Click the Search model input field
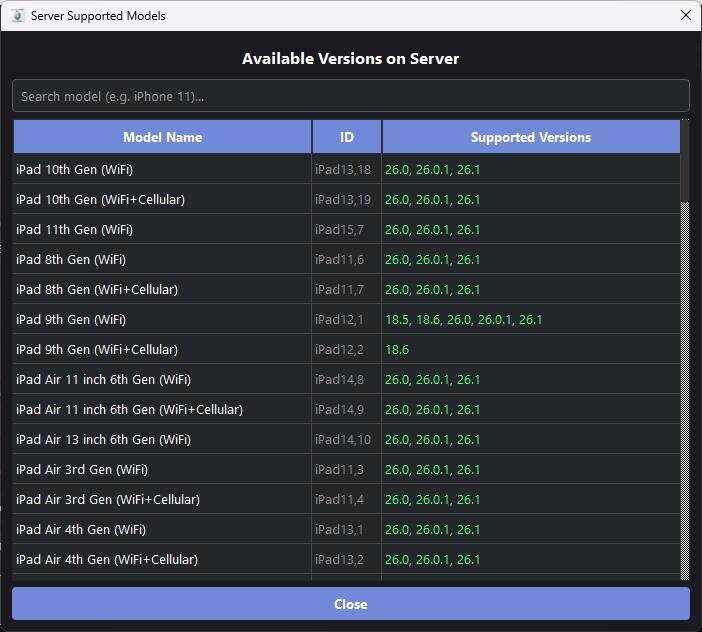 point(351,96)
